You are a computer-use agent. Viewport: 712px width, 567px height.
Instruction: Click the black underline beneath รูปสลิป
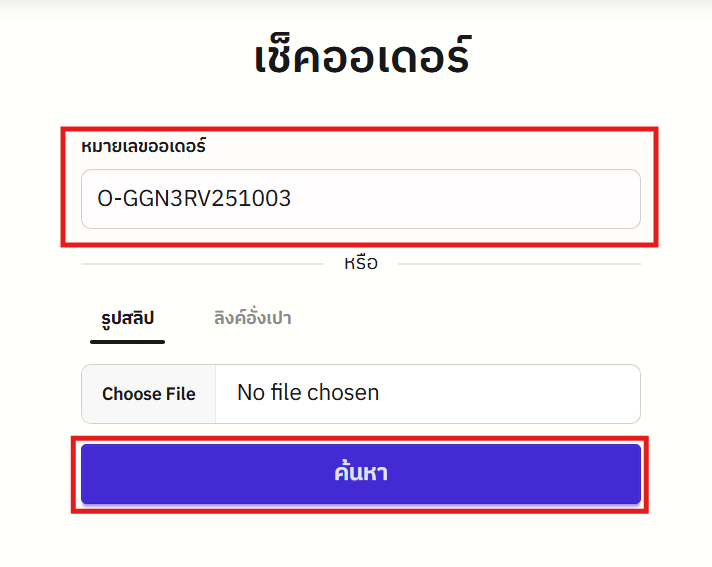coord(127,342)
